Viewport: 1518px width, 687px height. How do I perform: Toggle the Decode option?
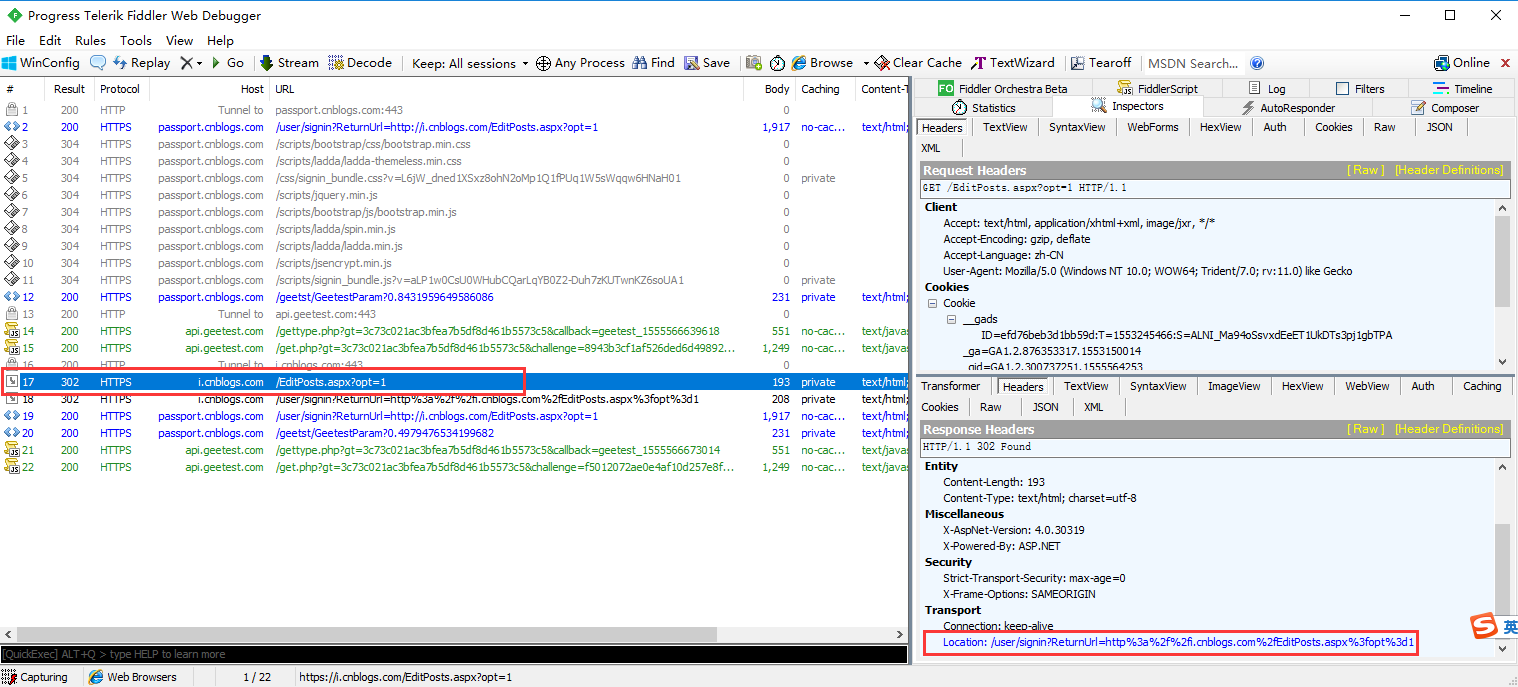click(360, 62)
